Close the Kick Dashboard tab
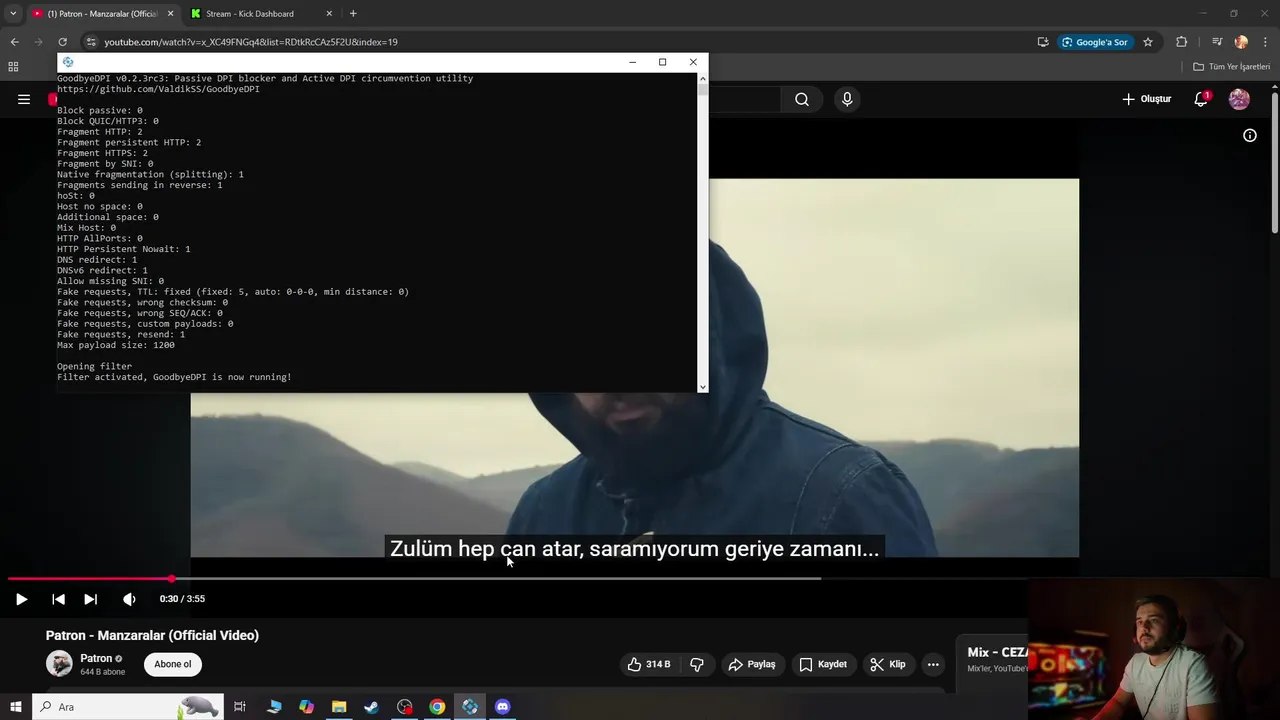The height and width of the screenshot is (720, 1280). pos(329,14)
